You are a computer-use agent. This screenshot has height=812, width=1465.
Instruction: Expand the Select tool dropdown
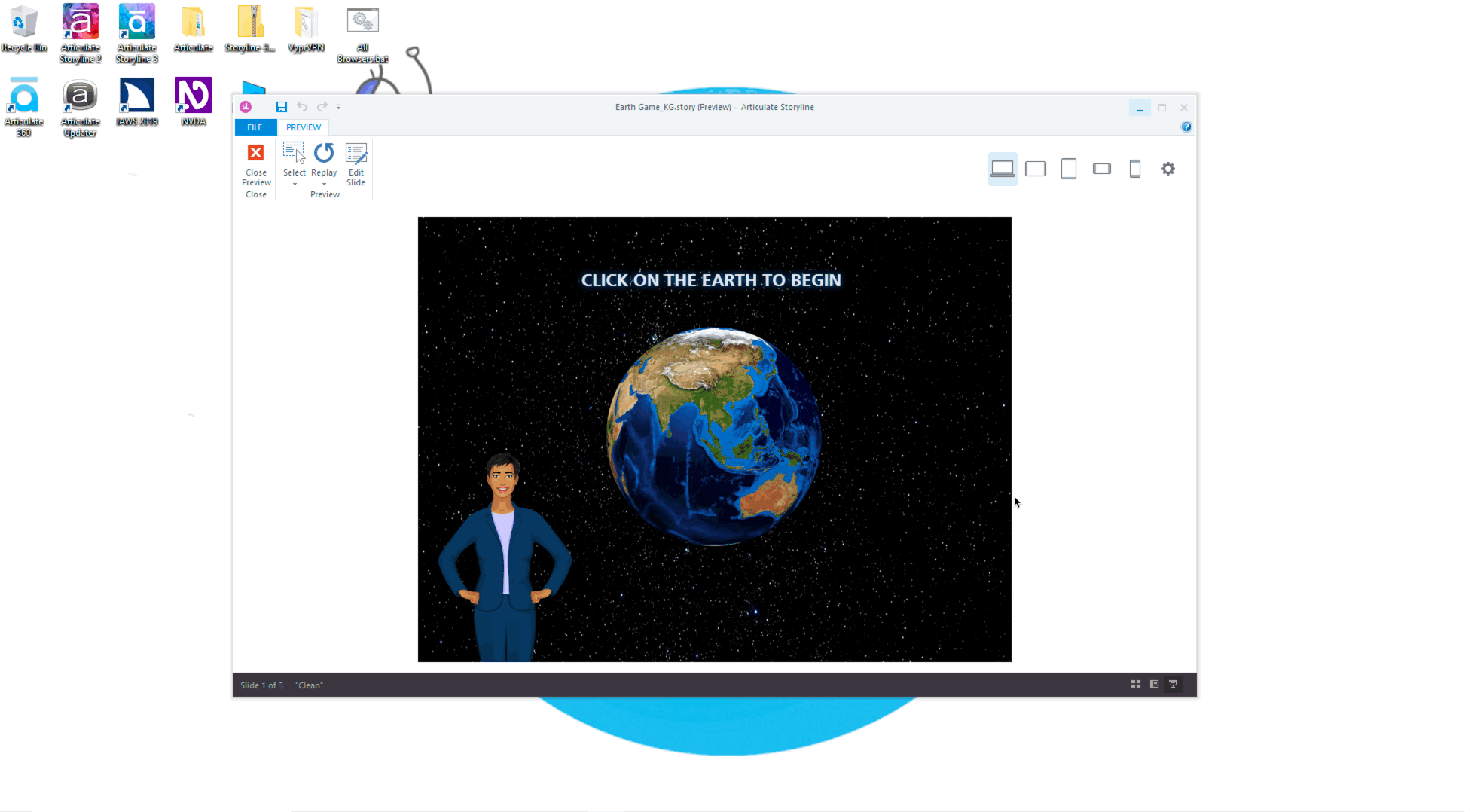pyautogui.click(x=294, y=183)
